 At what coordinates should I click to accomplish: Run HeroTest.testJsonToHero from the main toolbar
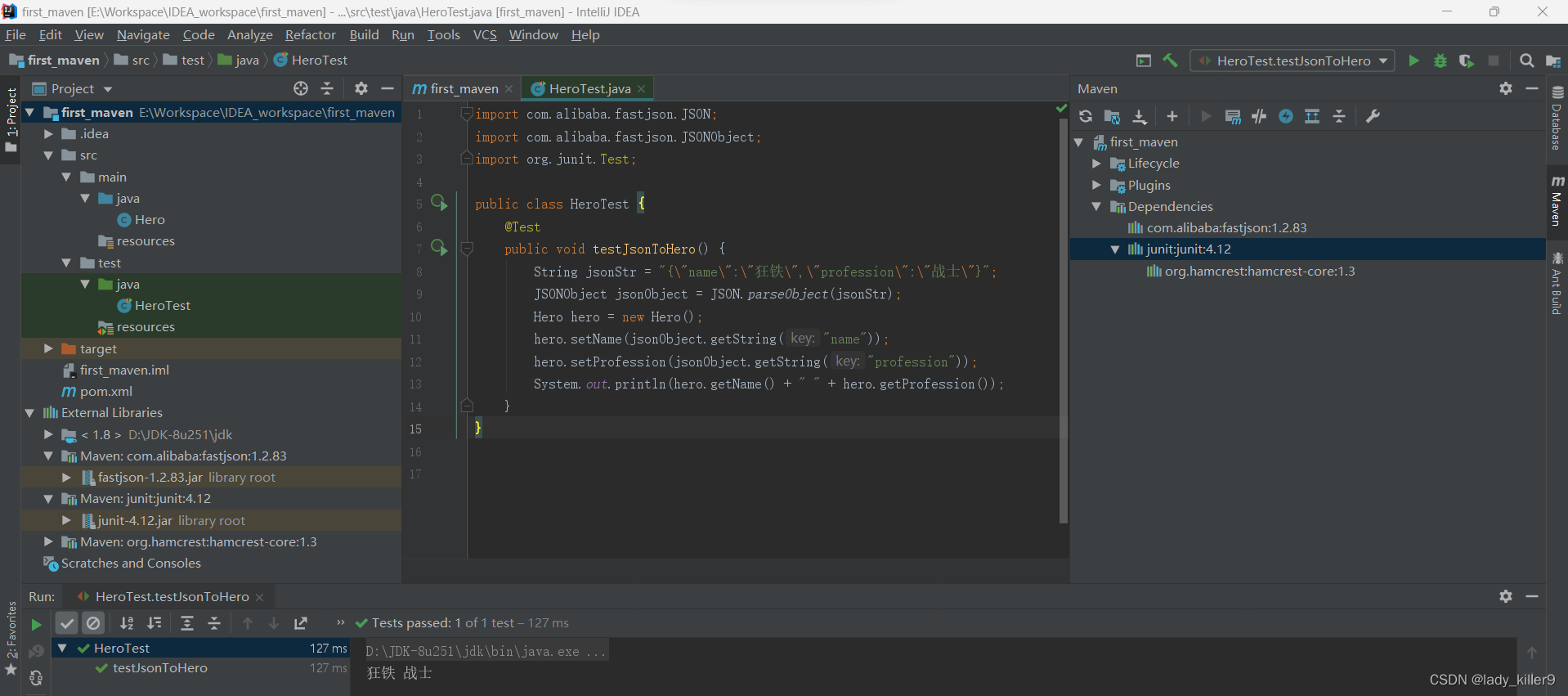(1413, 61)
